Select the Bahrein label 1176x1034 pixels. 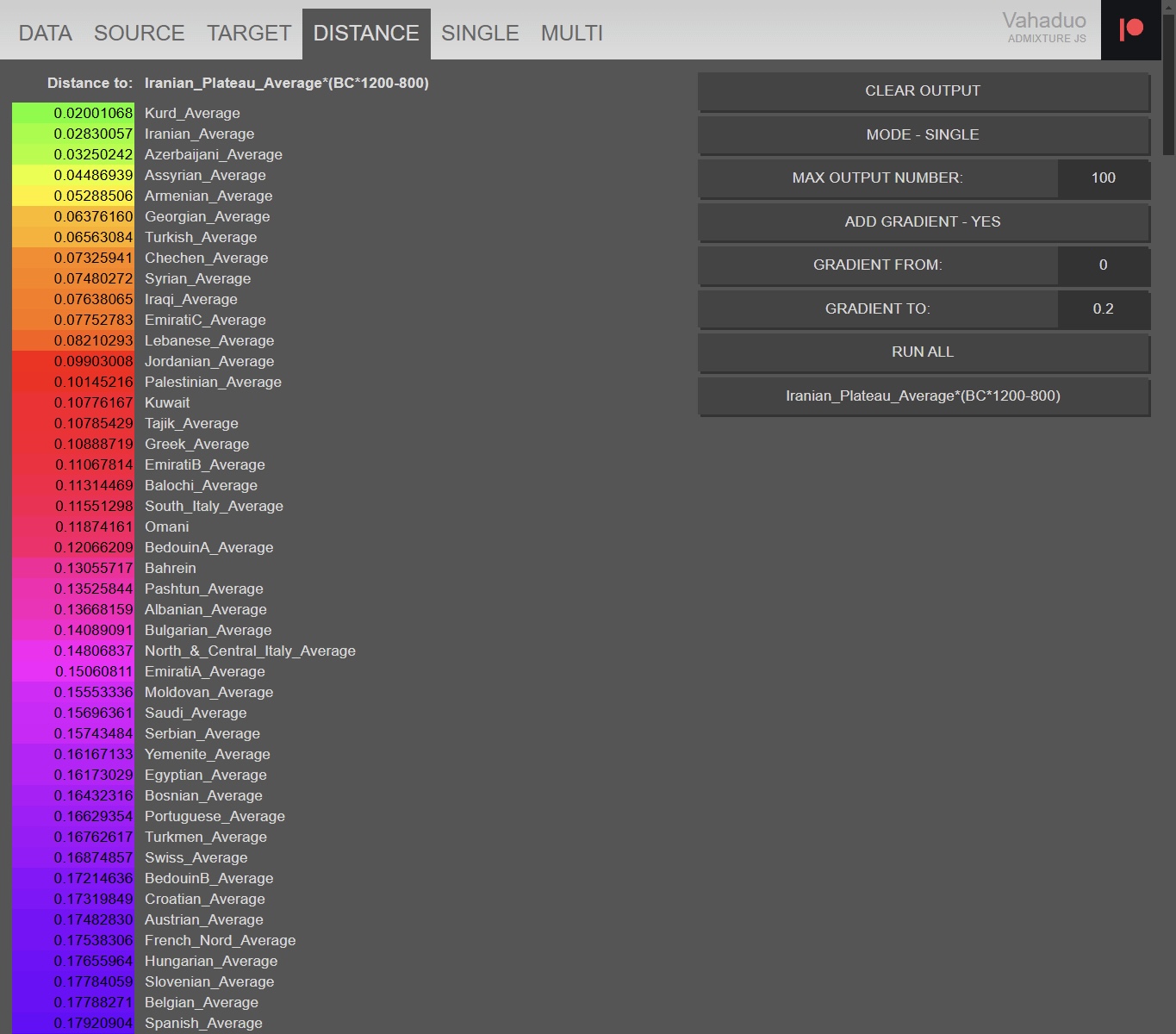pyautogui.click(x=171, y=569)
